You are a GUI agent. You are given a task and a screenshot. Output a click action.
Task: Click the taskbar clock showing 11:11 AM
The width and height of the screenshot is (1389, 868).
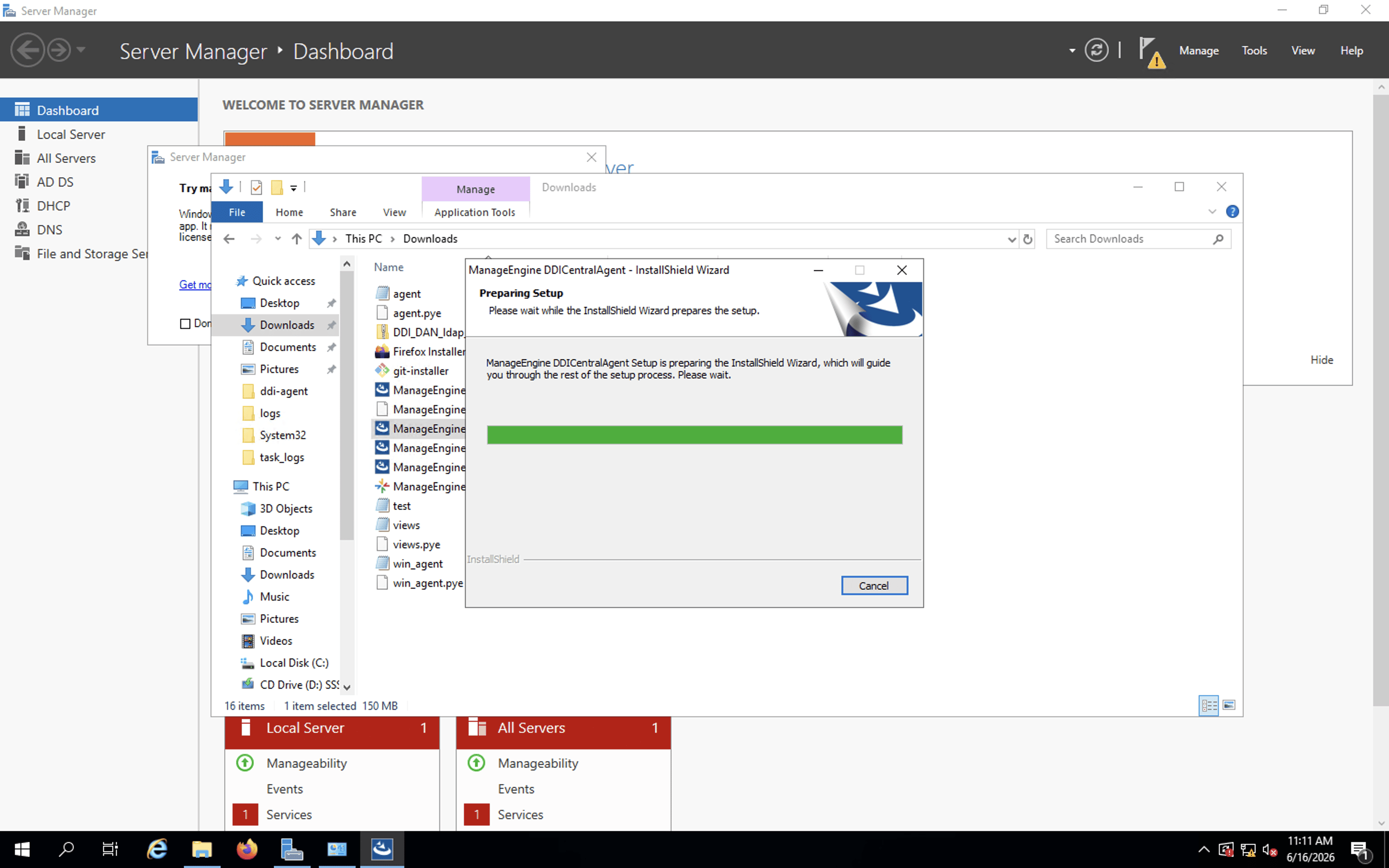click(x=1310, y=849)
